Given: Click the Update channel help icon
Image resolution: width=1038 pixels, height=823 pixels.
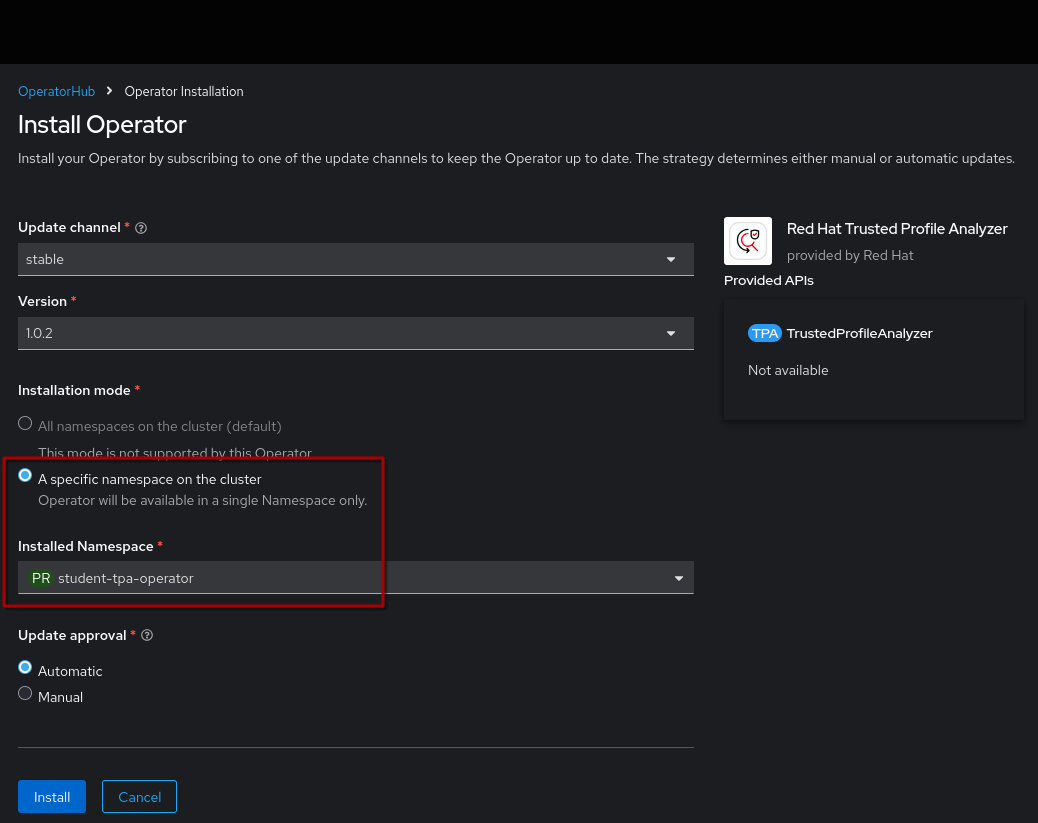Looking at the screenshot, I should click(141, 228).
